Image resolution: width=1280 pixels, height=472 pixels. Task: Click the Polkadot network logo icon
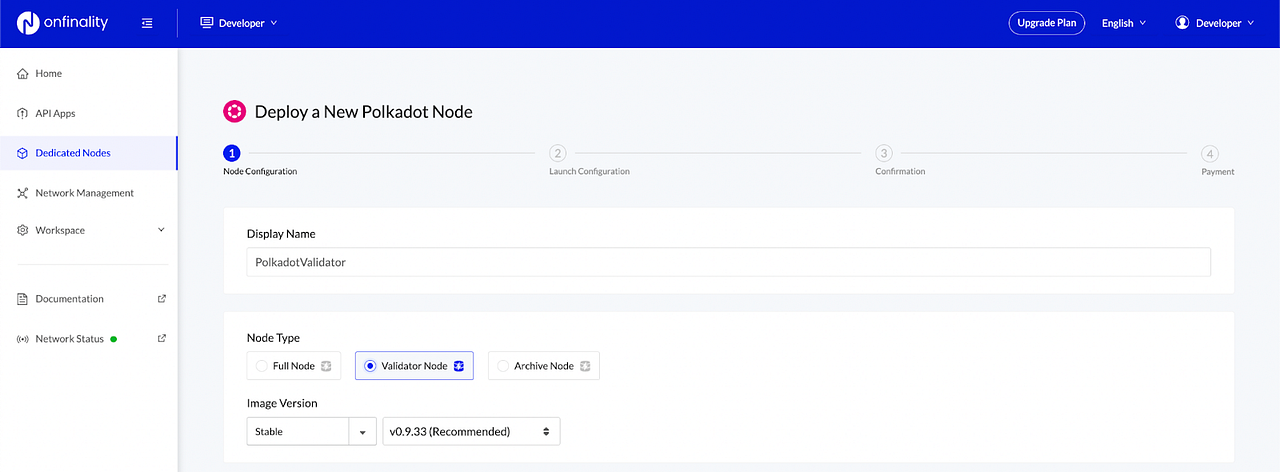[234, 111]
